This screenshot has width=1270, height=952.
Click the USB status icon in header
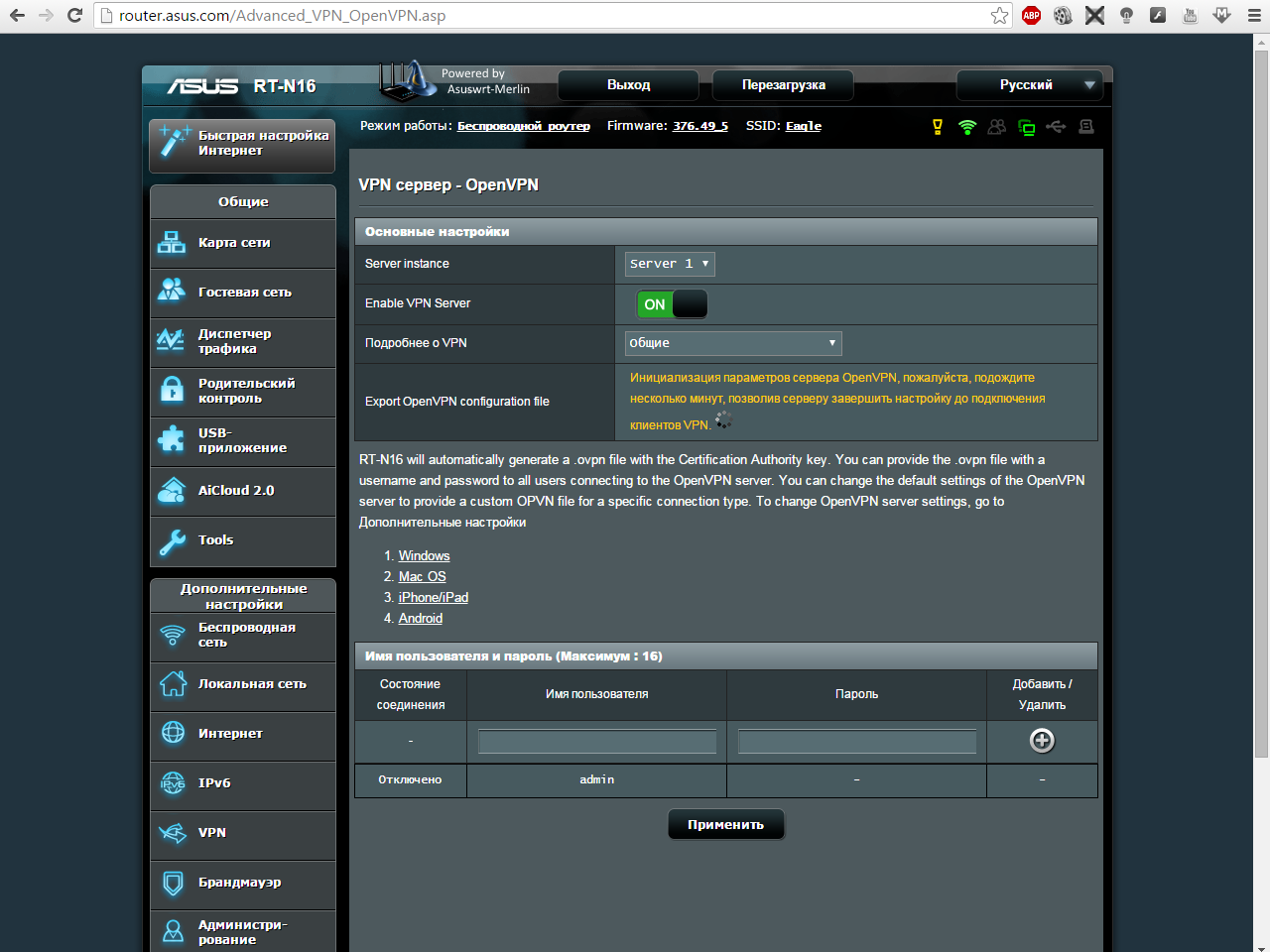pos(1056,127)
